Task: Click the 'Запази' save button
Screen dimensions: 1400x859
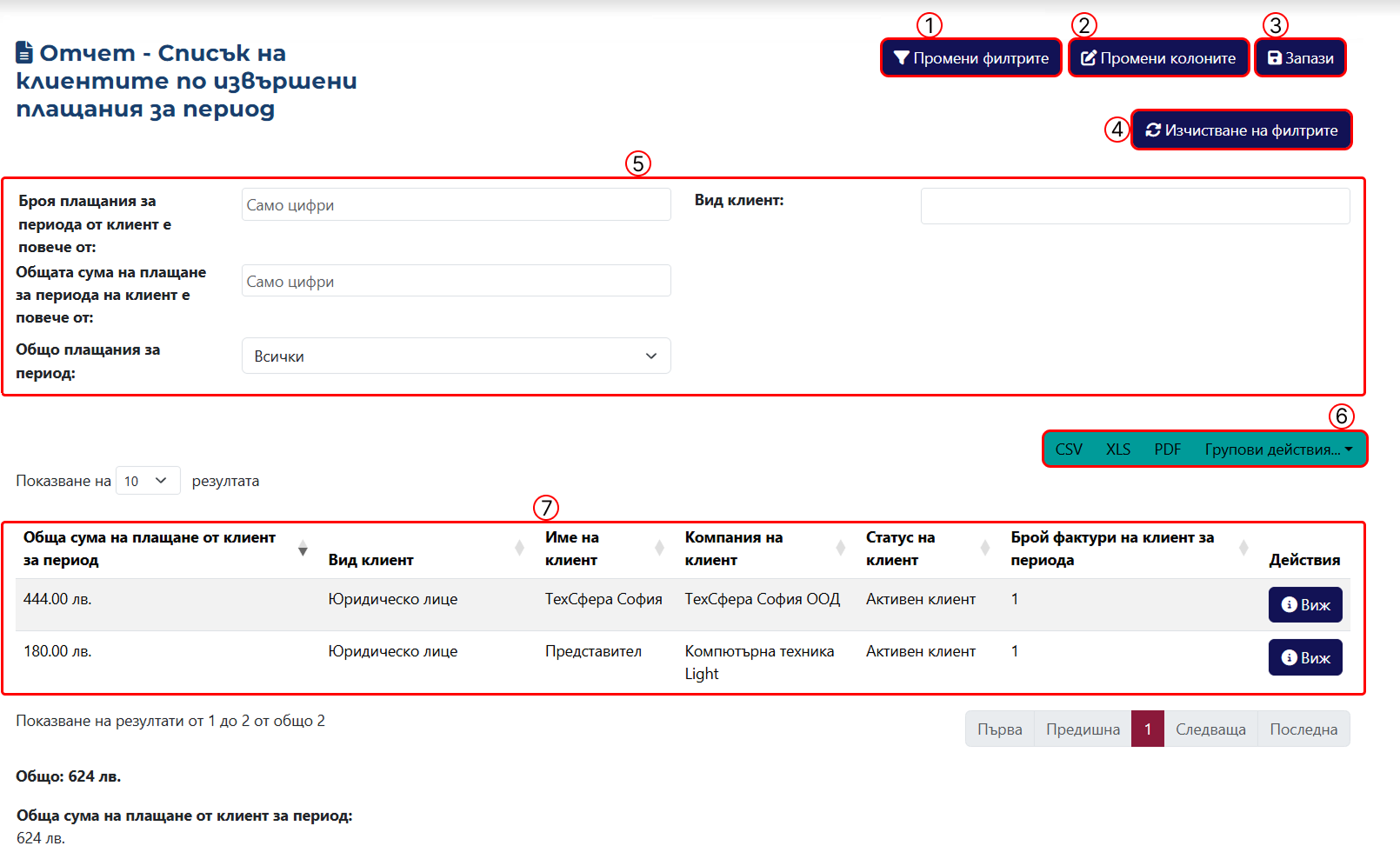Action: [1300, 58]
